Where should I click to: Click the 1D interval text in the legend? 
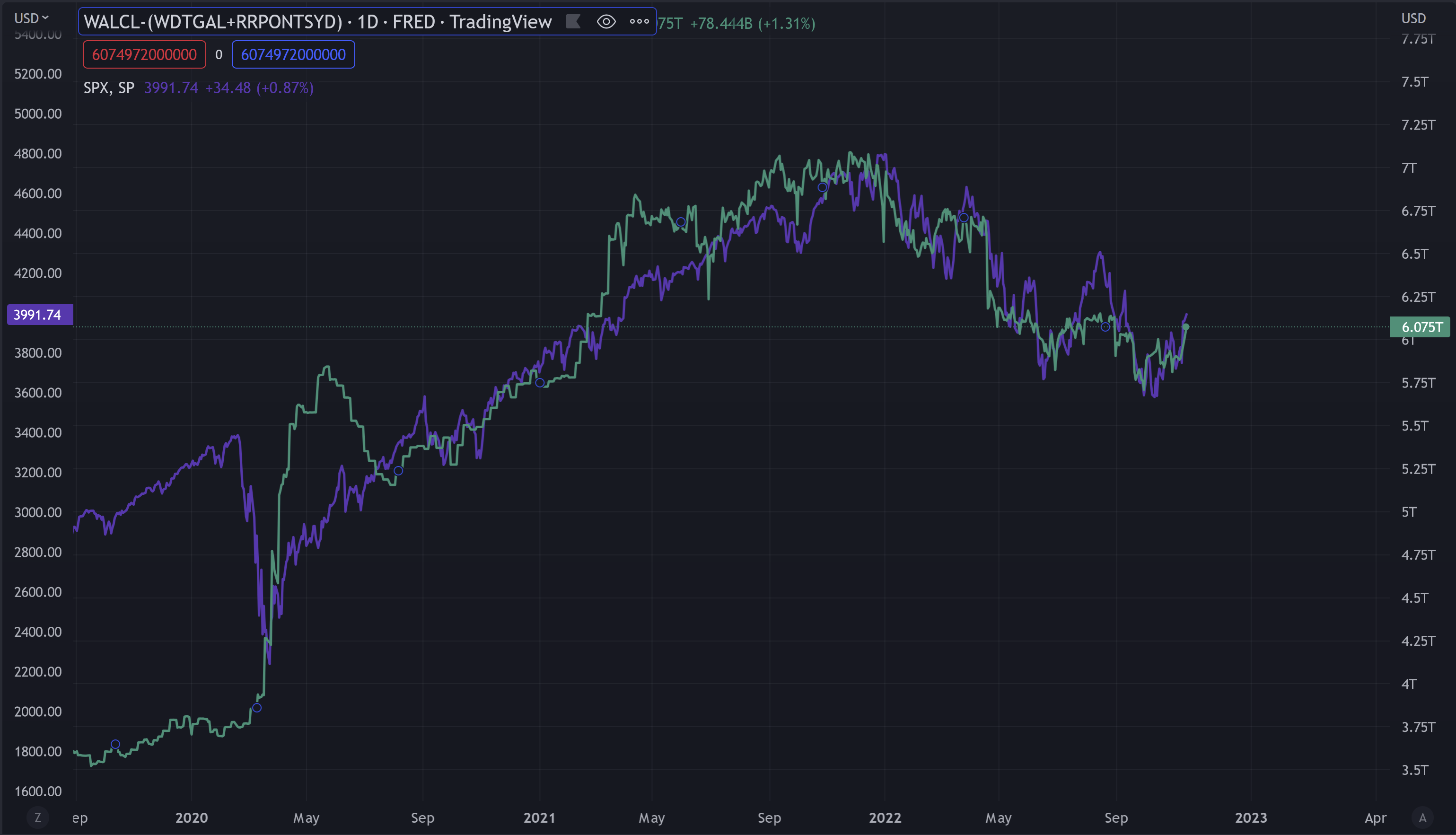coord(369,22)
